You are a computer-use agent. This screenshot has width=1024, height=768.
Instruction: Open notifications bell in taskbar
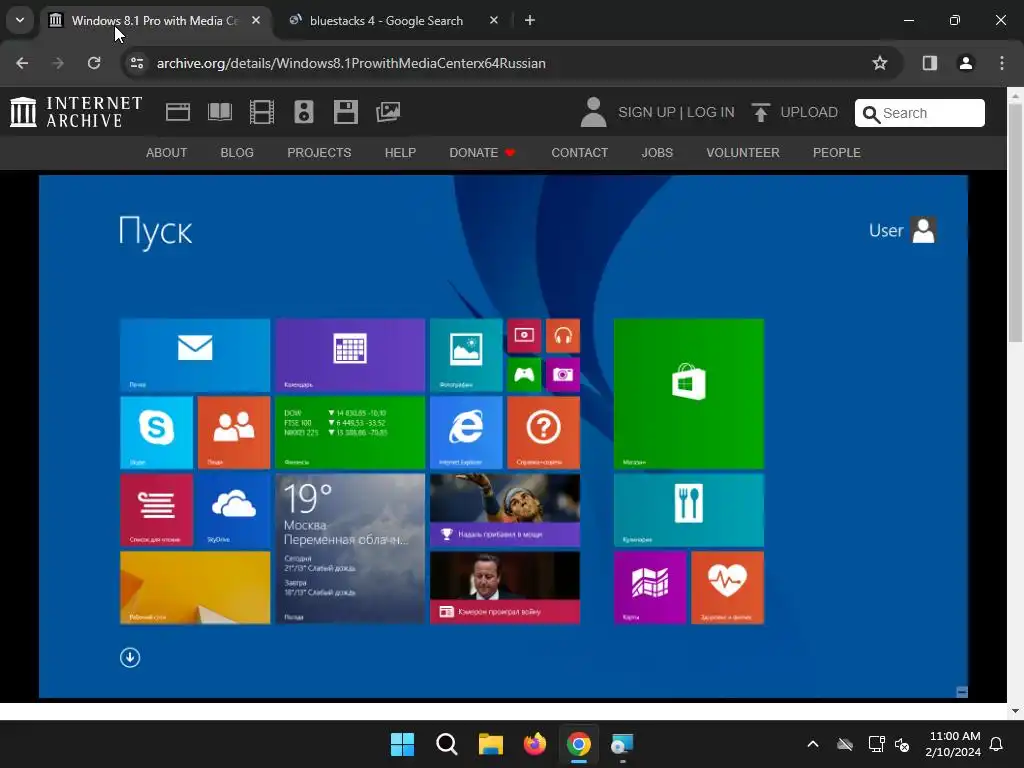[x=996, y=744]
